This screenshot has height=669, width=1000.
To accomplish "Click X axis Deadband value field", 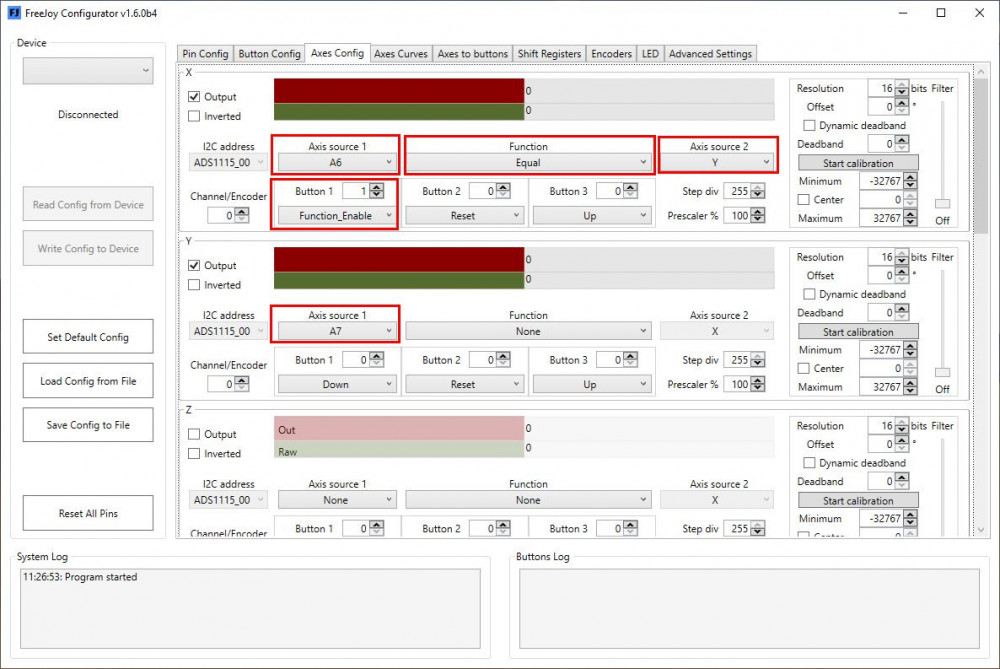I will pyautogui.click(x=881, y=144).
